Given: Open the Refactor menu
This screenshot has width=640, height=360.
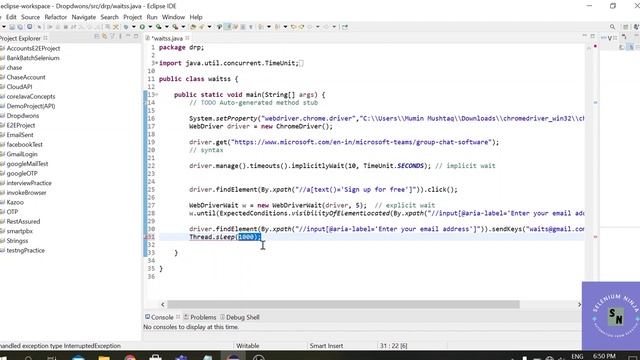Looking at the screenshot, I should pyautogui.click(x=56, y=17).
